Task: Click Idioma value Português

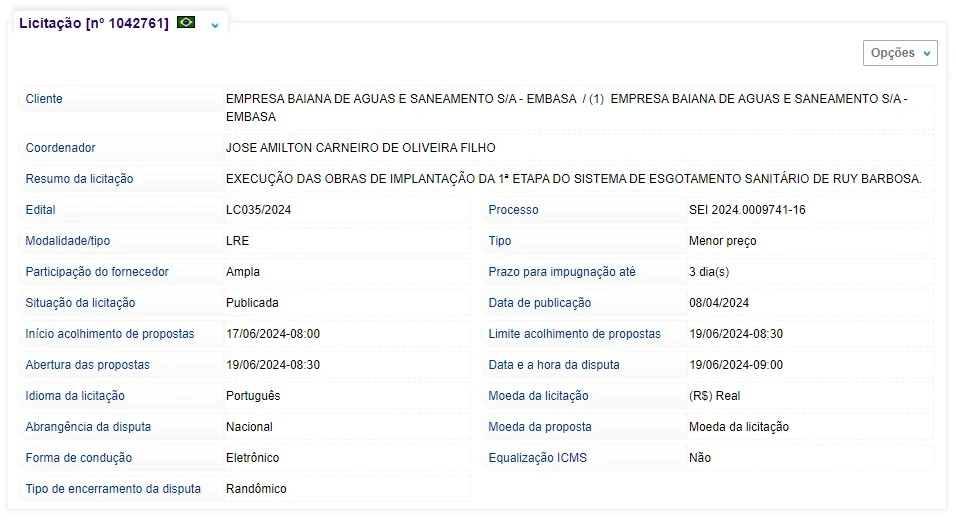Action: coord(253,396)
